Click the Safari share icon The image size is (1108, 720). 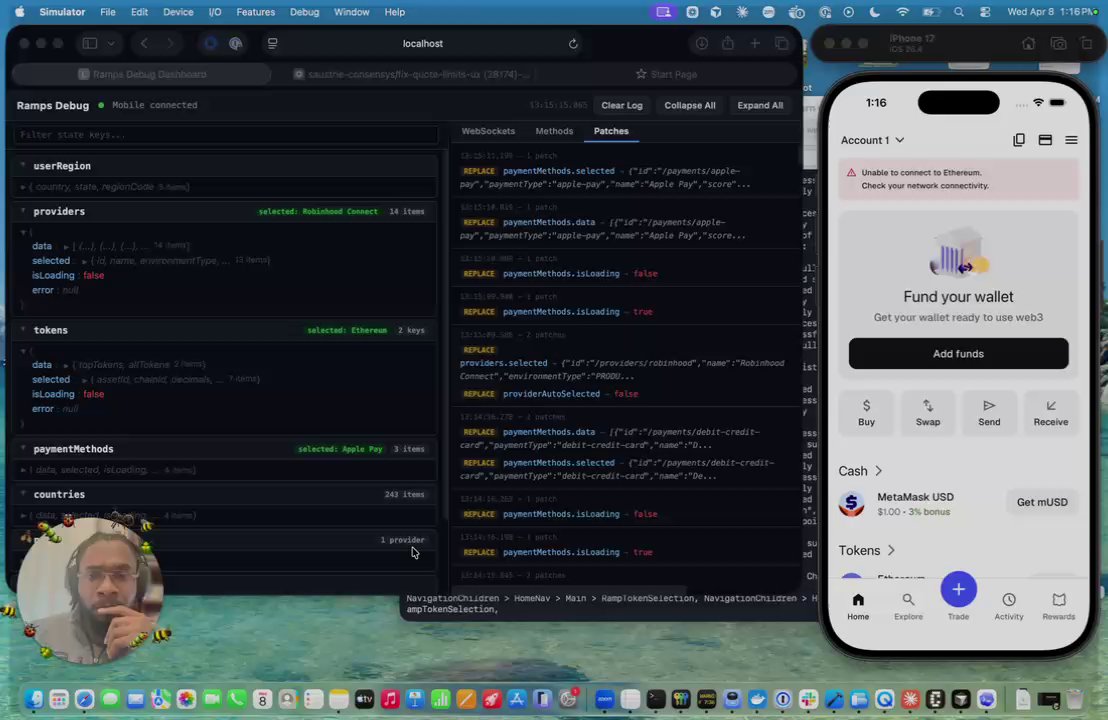728,44
